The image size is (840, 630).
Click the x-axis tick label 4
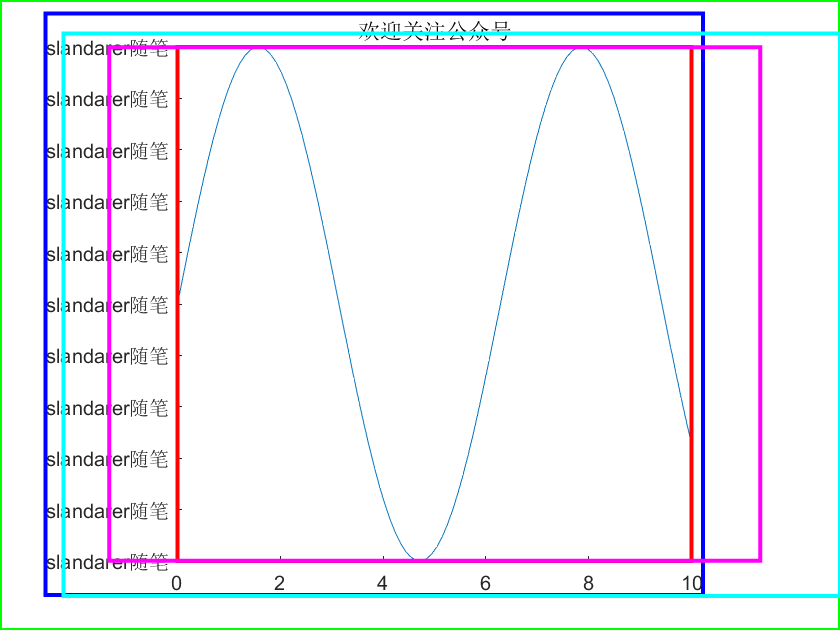[x=382, y=583]
